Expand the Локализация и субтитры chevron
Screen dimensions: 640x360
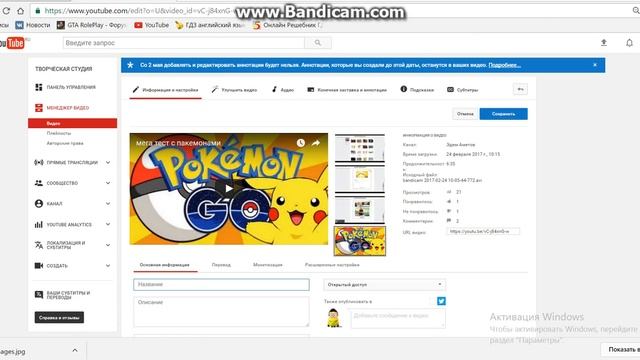[x=108, y=245]
